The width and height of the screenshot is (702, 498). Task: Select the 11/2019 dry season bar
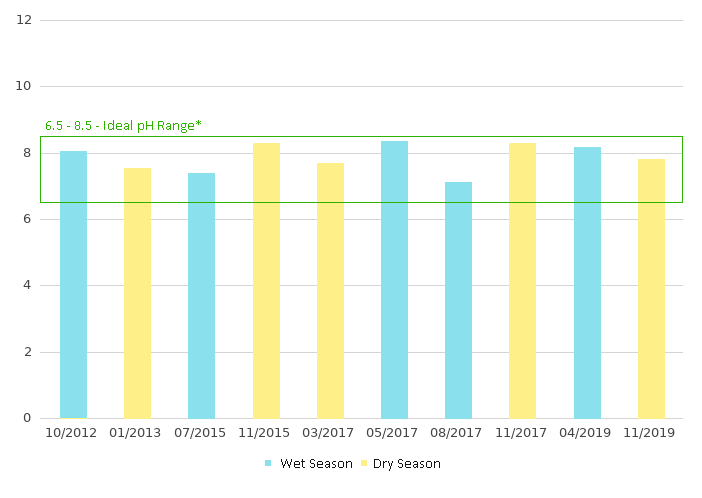[x=651, y=289]
